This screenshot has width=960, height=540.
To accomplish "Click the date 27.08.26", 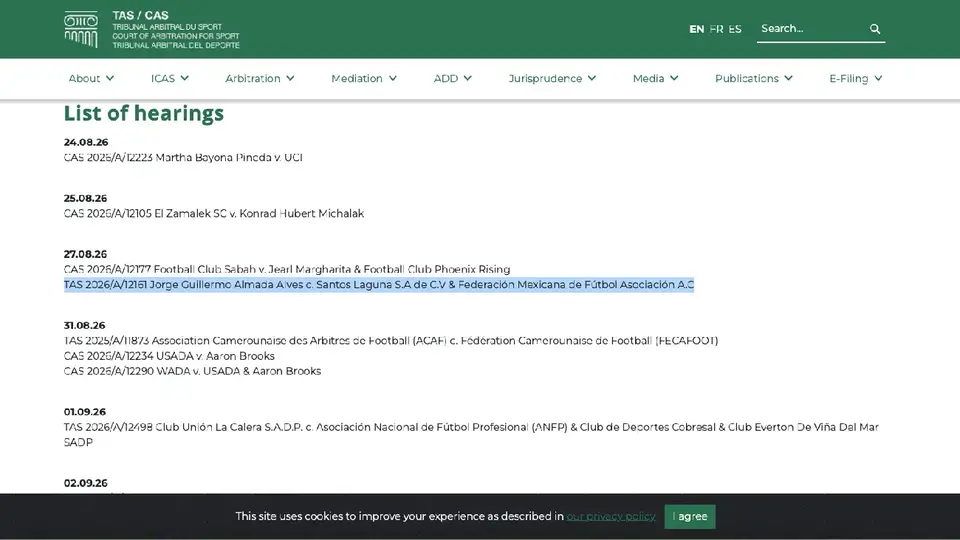I will (85, 254).
